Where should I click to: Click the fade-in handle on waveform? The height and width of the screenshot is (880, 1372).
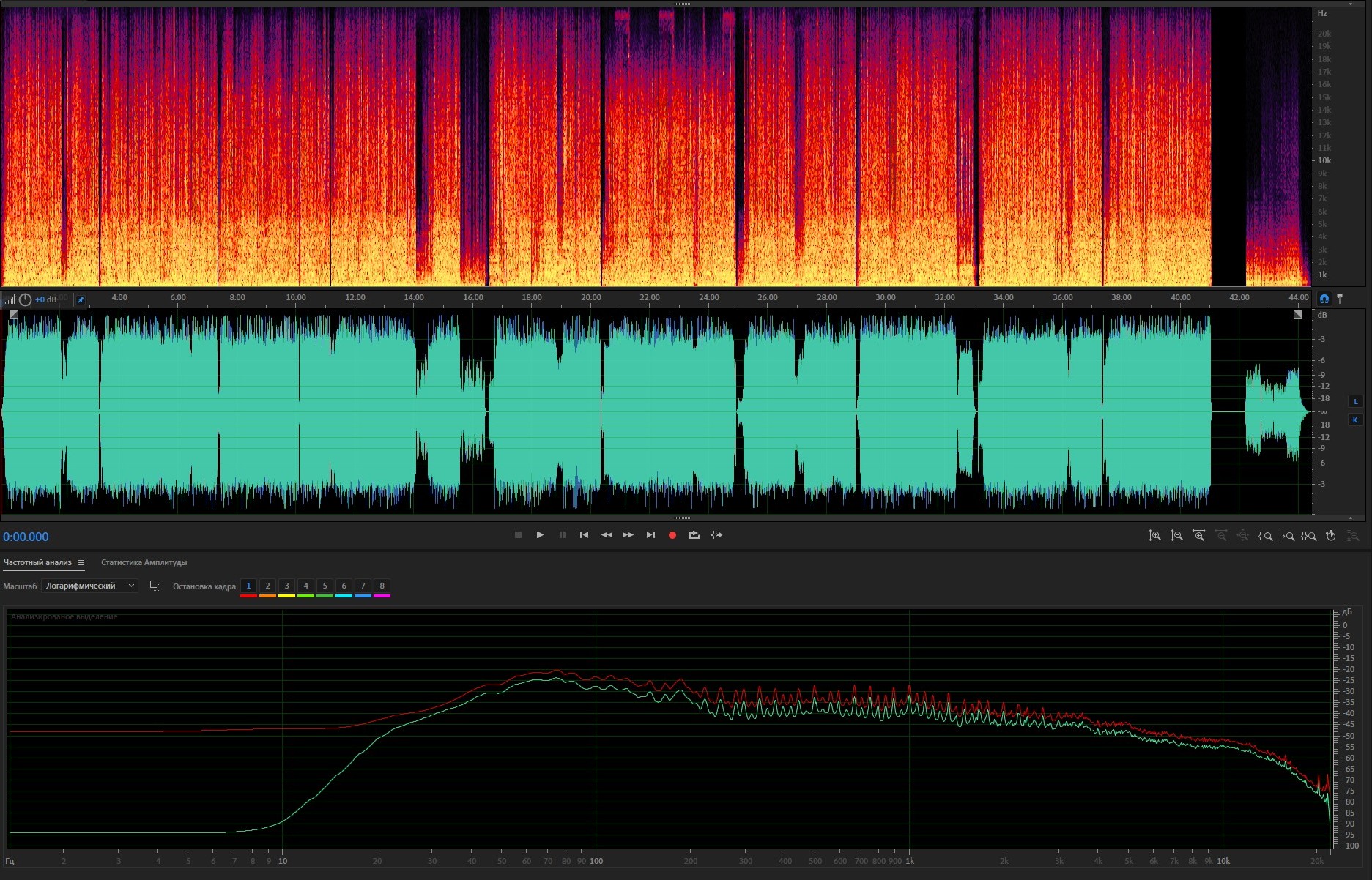[x=13, y=315]
